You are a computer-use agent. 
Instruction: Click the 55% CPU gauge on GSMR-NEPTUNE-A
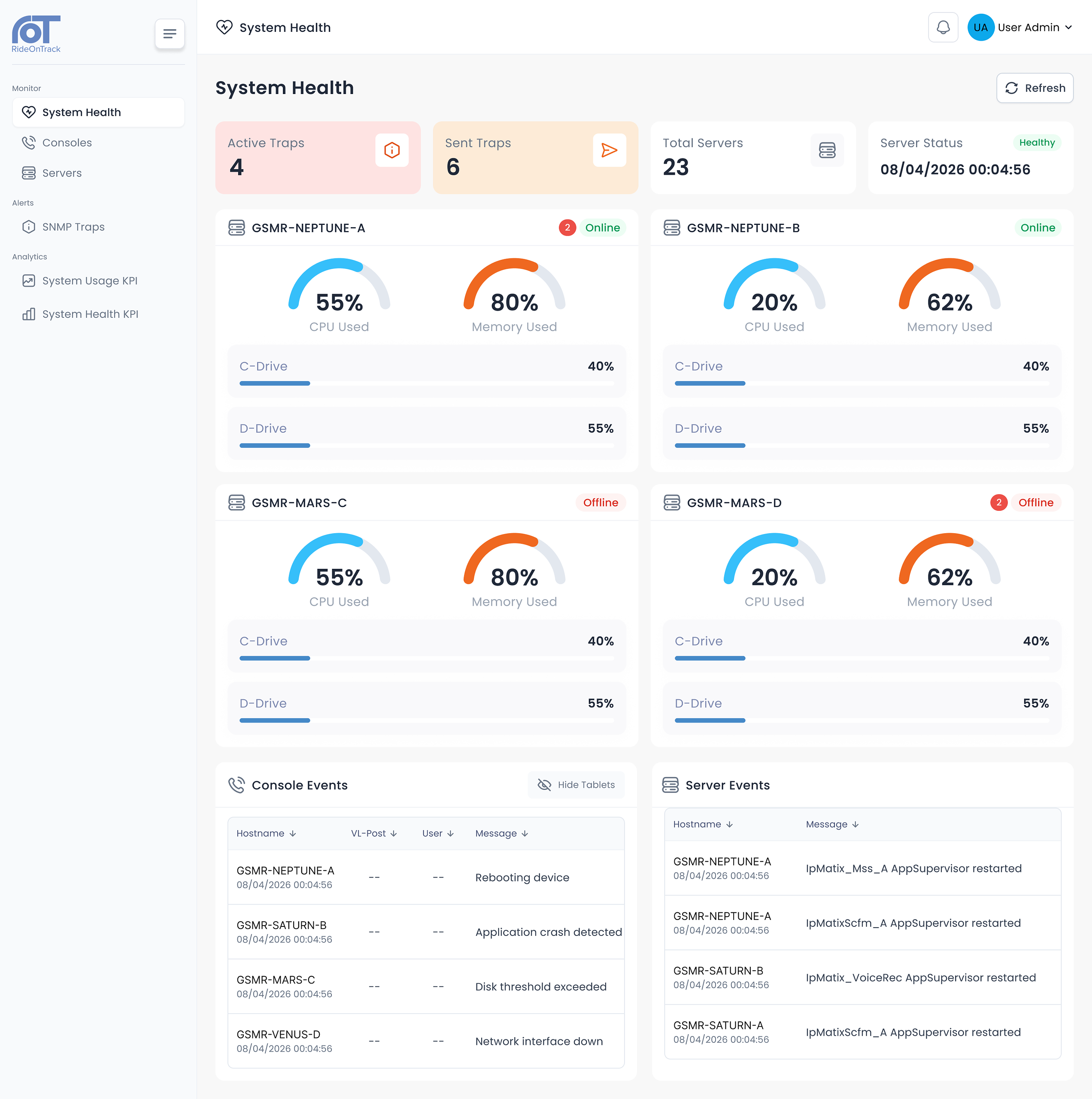(x=339, y=285)
